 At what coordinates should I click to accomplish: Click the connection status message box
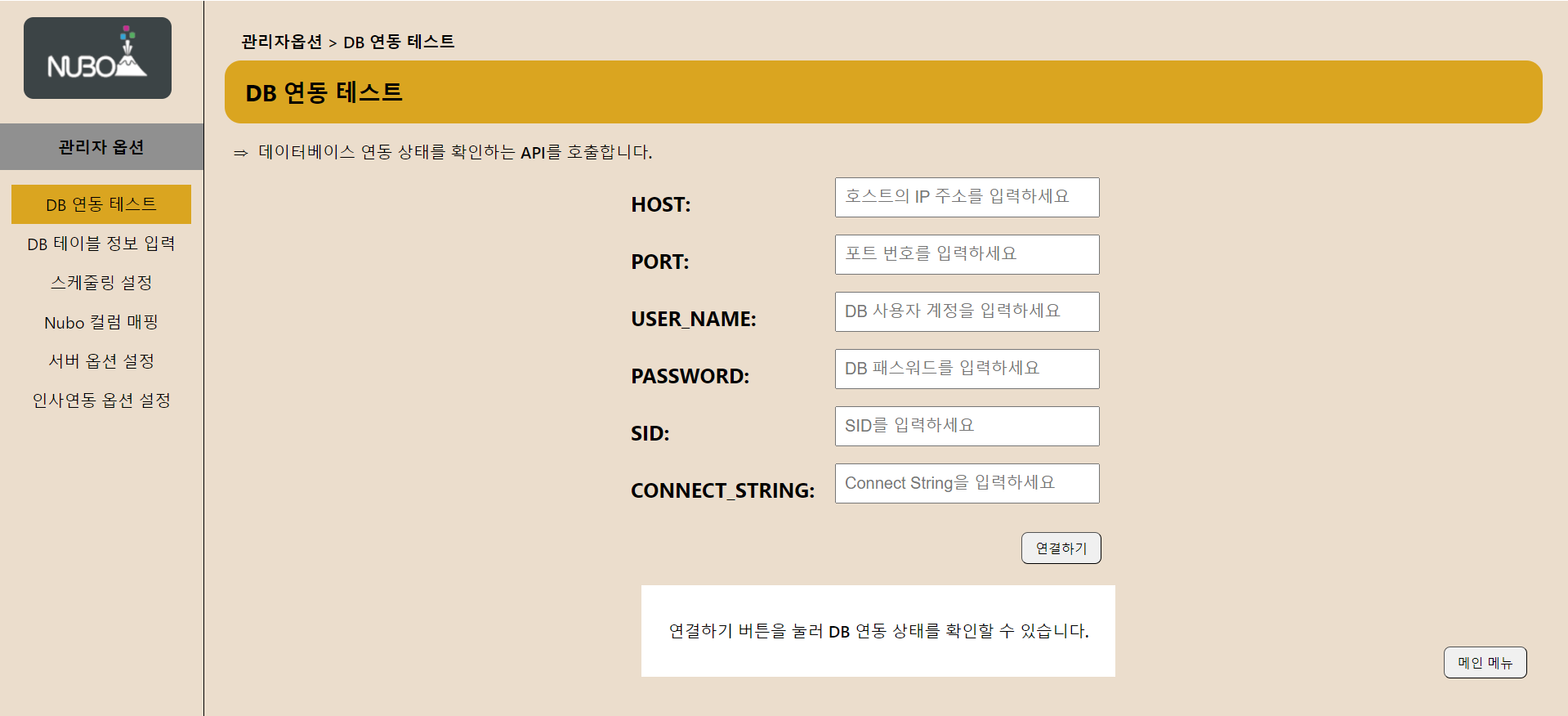(878, 631)
